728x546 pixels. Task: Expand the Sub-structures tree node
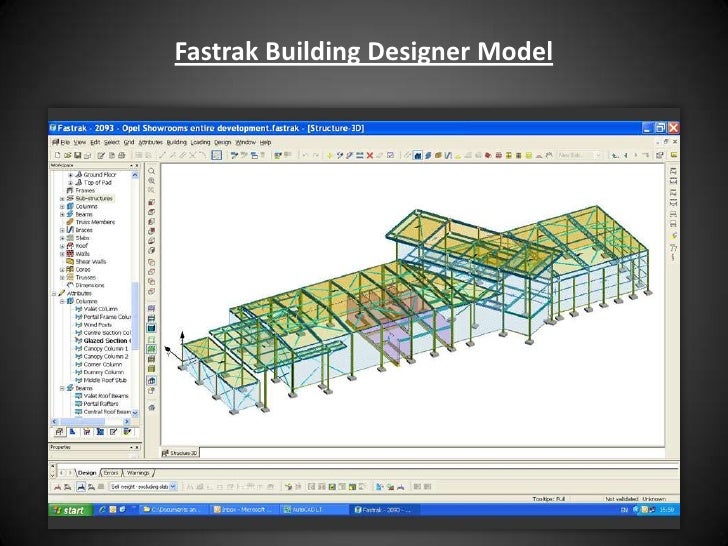[62, 199]
